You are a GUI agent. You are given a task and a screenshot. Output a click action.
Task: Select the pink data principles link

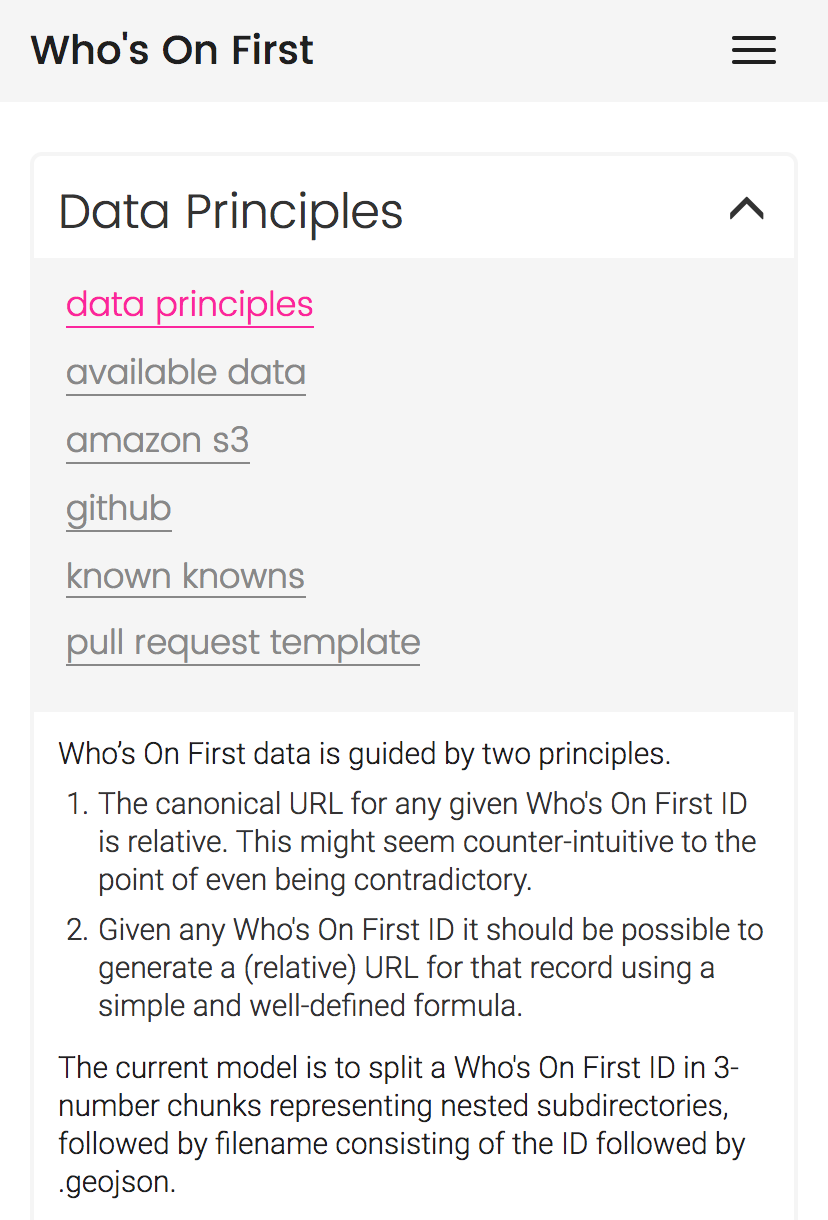tap(189, 304)
